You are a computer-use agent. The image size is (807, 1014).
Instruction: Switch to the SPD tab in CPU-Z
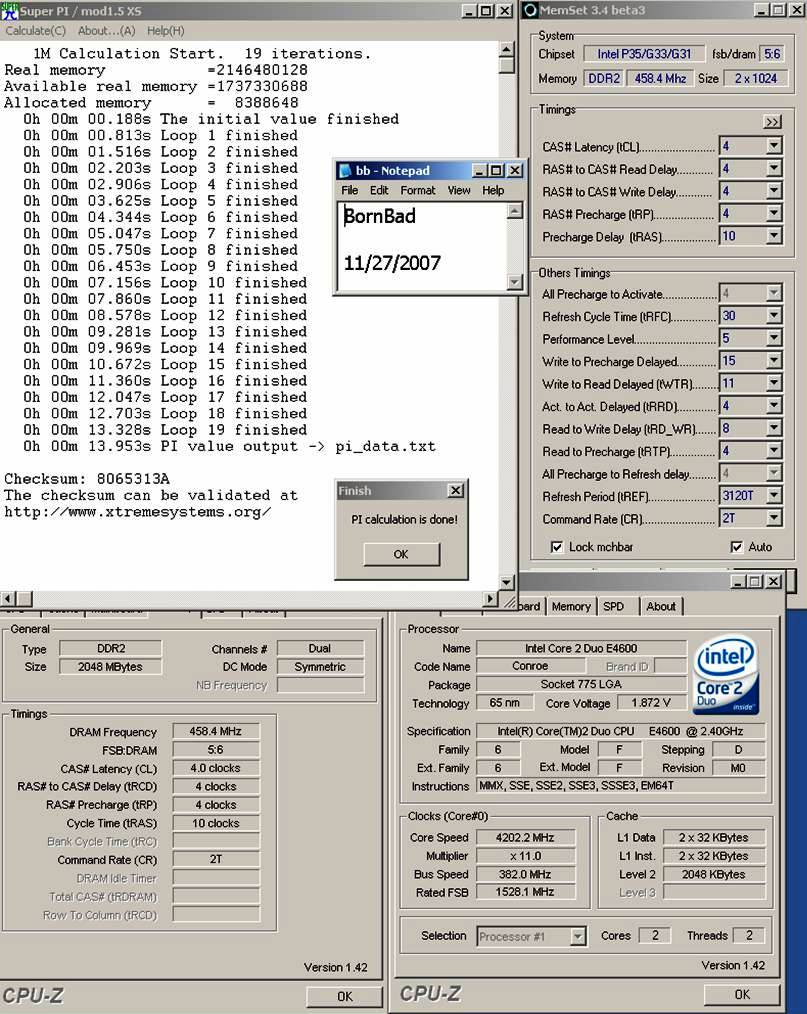pyautogui.click(x=614, y=607)
